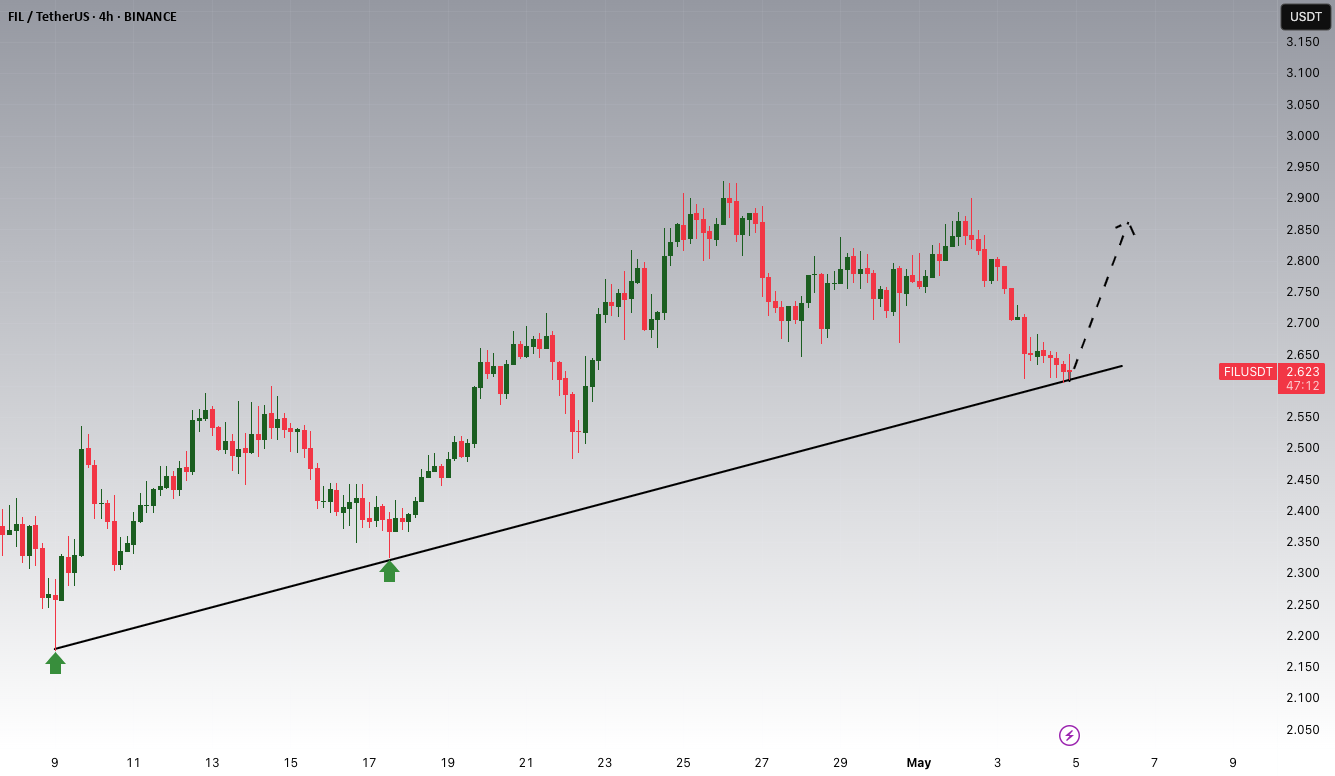Click the 25 date label on time axis
Image resolution: width=1335 pixels, height=776 pixels.
click(x=683, y=763)
